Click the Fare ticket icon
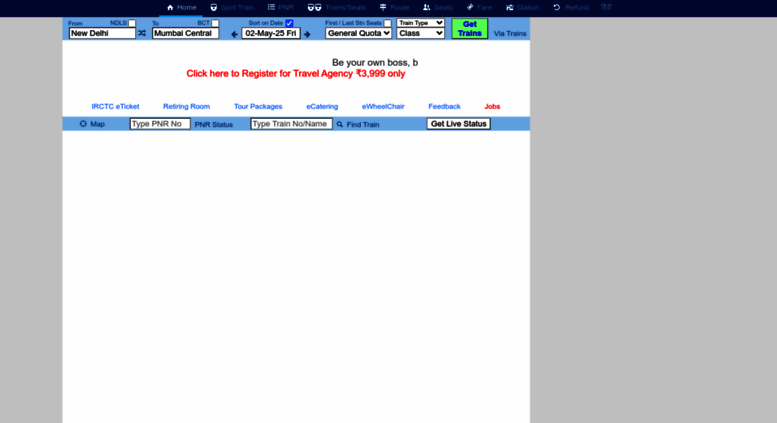The image size is (777, 423). pos(470,7)
